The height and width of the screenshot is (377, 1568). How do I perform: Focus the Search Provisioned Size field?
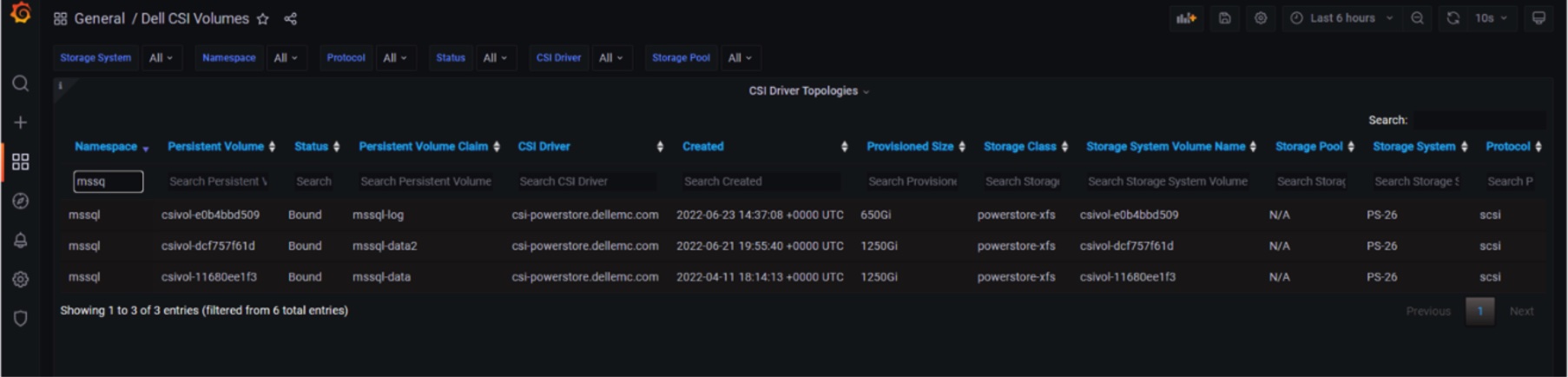912,182
